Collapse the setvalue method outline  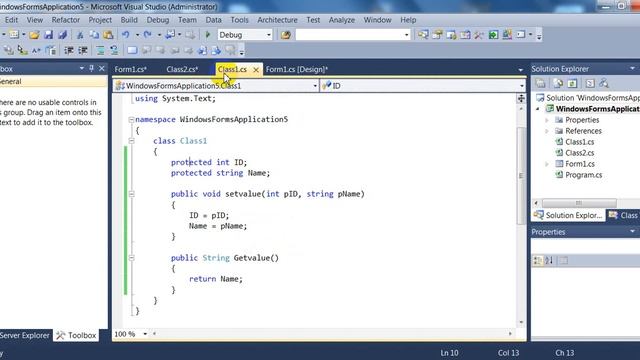tap(131, 194)
